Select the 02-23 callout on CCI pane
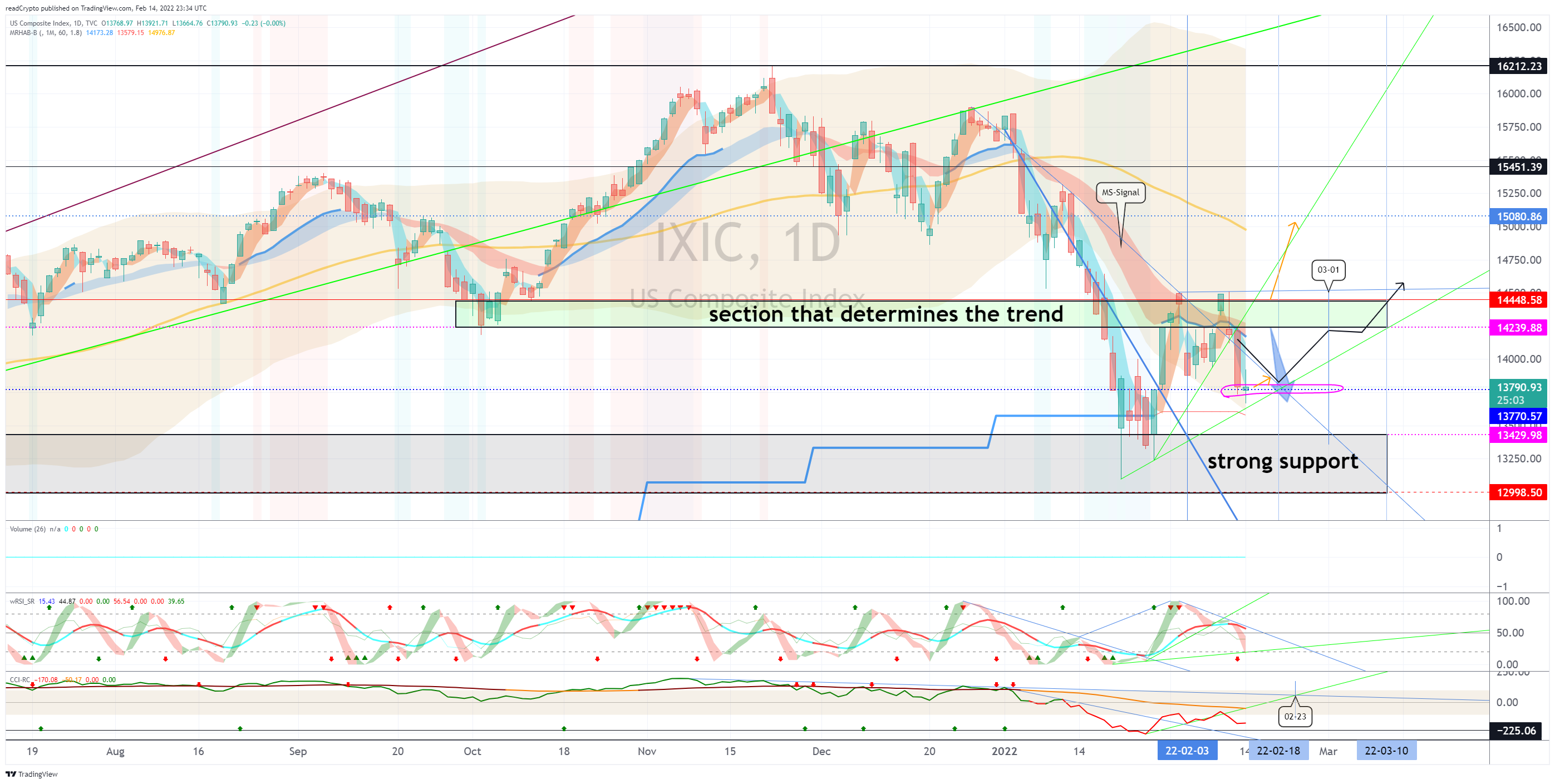The image size is (1555, 784). tap(1295, 717)
